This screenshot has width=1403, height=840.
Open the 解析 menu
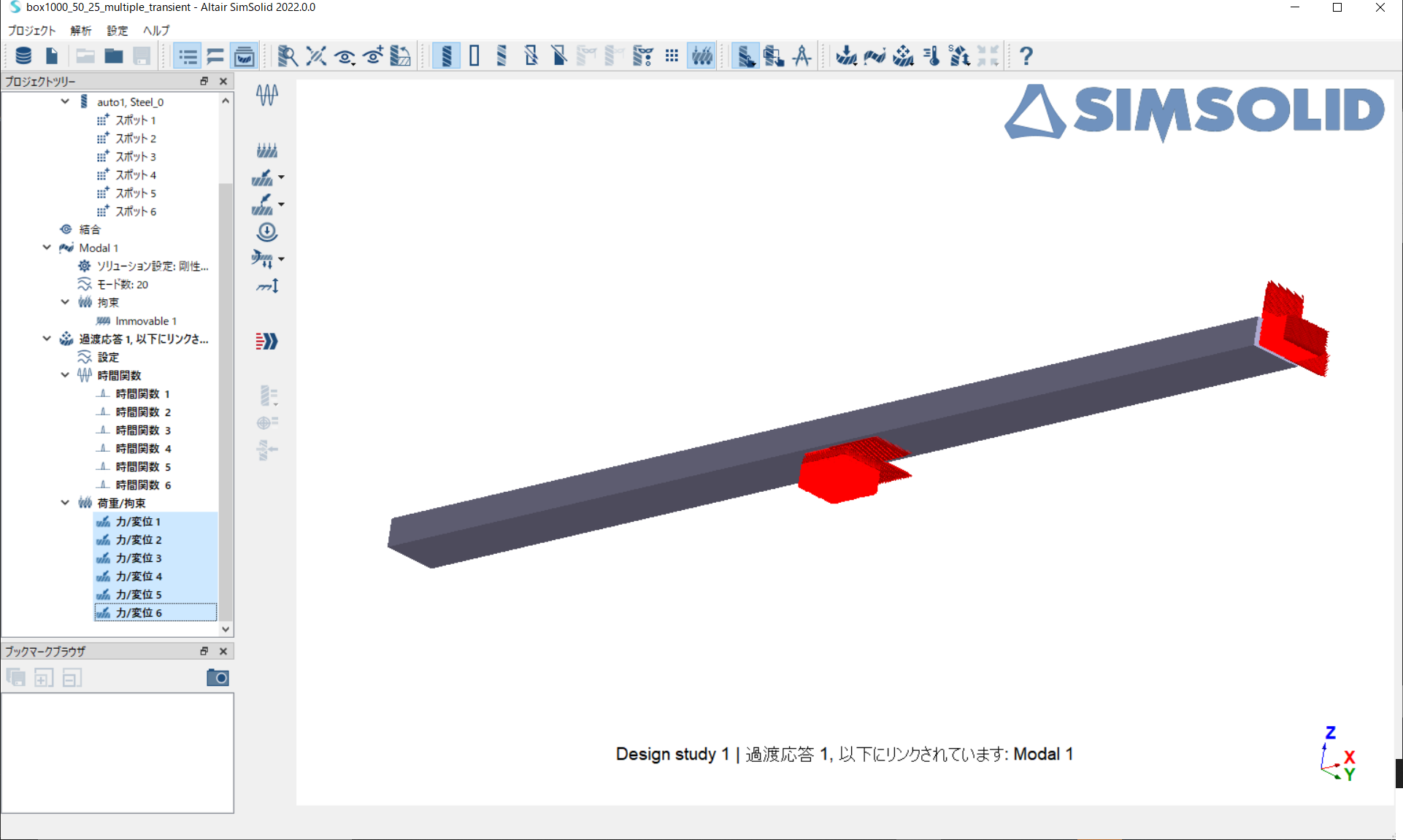tap(80, 31)
